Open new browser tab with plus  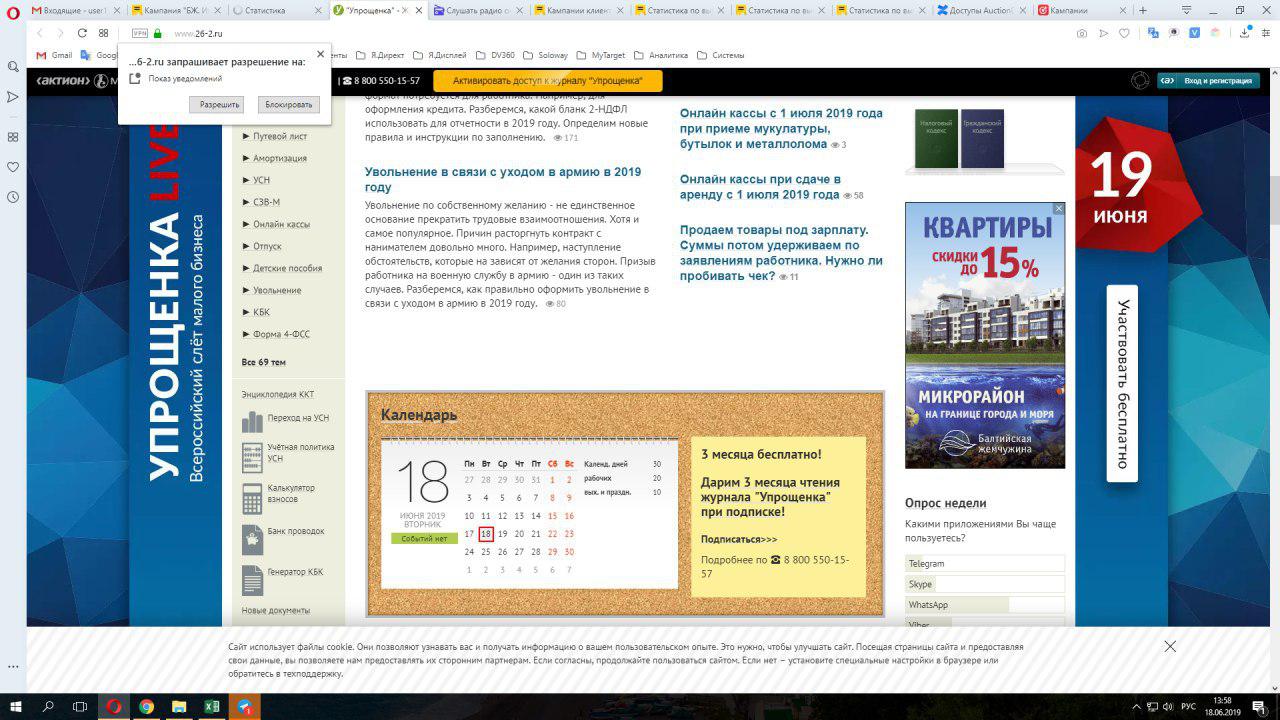1143,10
